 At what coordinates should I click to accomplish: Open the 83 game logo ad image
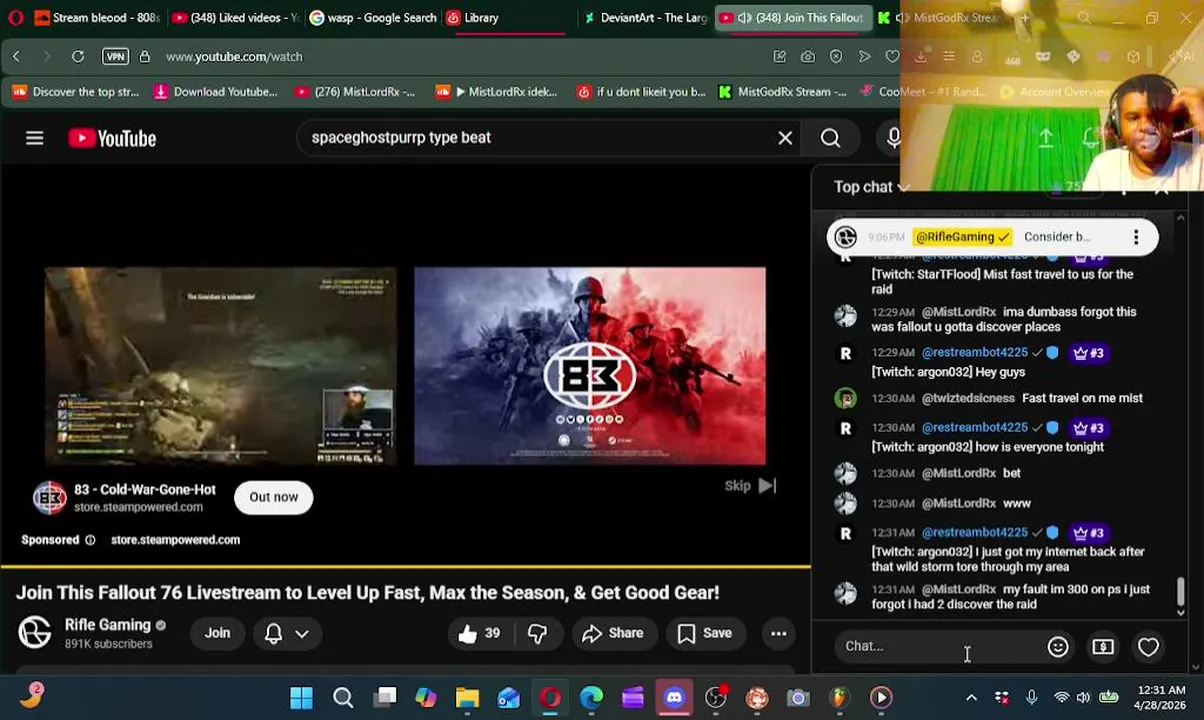pyautogui.click(x=590, y=366)
